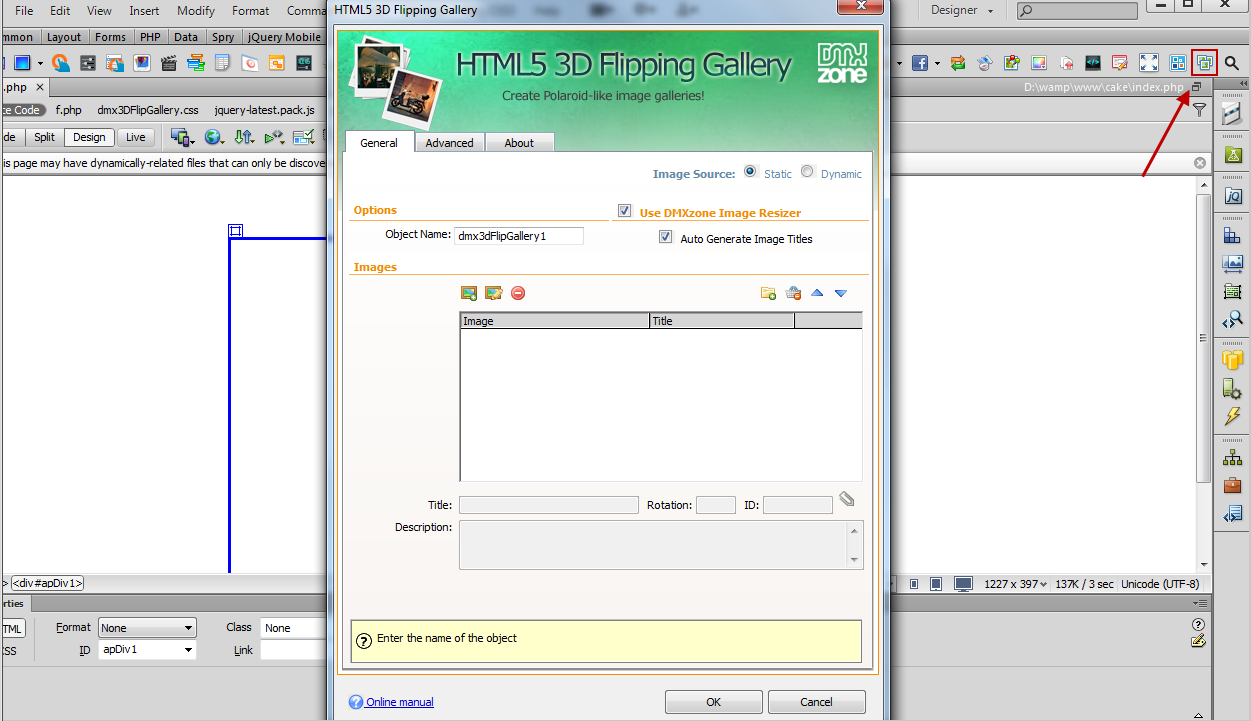Click the paperclip icon beside ID field
This screenshot has height=721, width=1251.
tap(847, 498)
